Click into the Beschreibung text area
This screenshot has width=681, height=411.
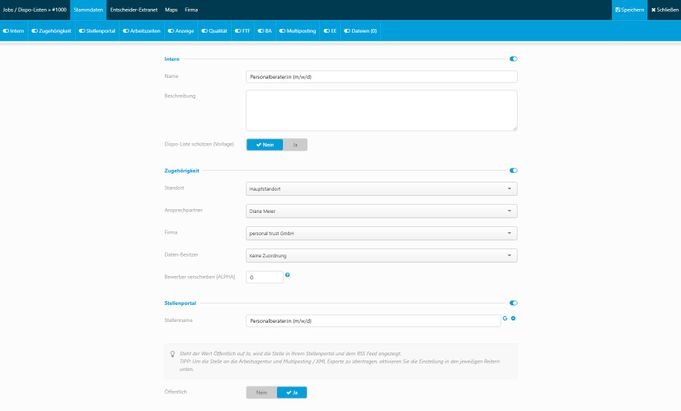point(381,110)
